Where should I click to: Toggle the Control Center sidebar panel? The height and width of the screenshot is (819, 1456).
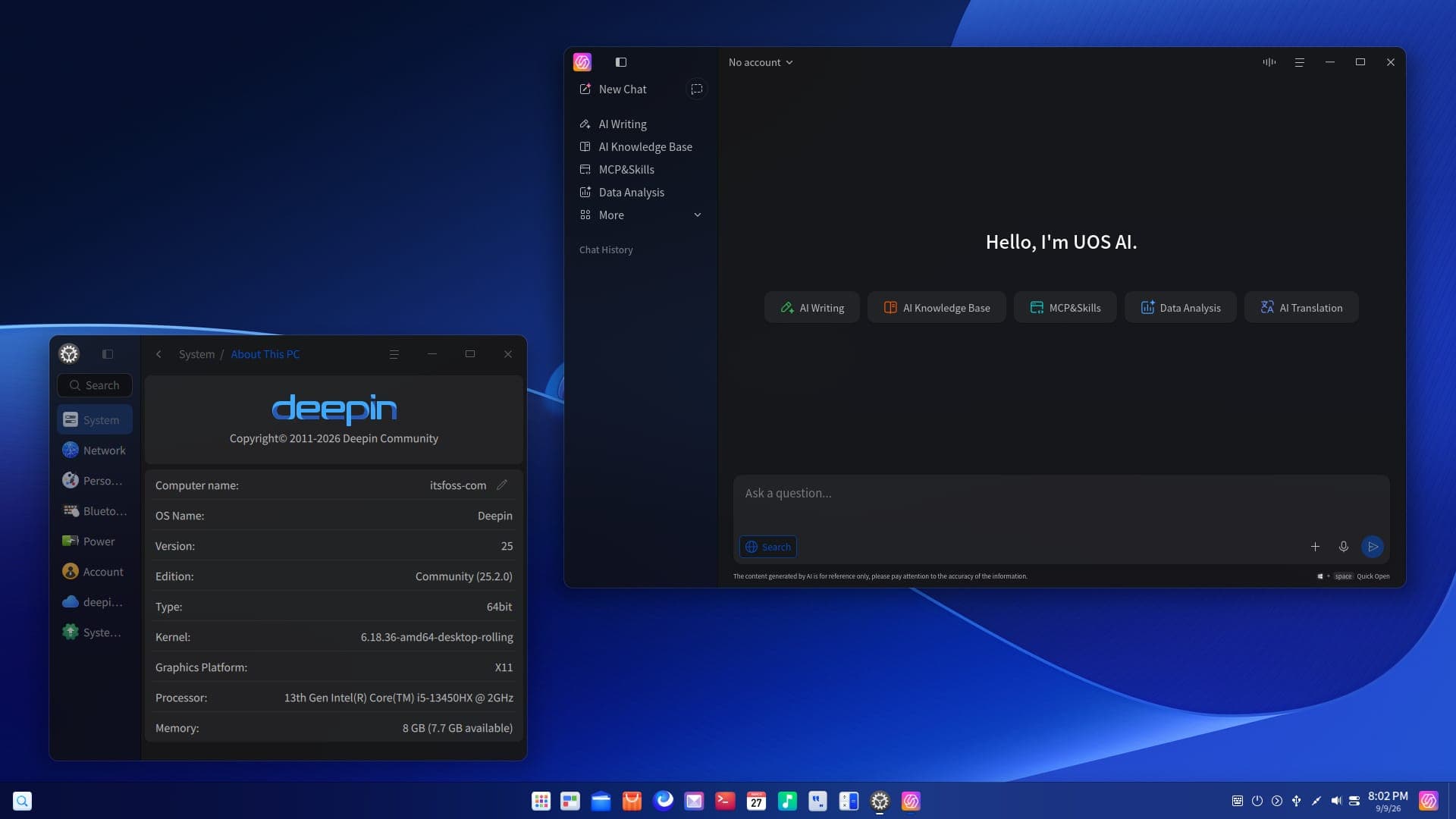pos(108,354)
